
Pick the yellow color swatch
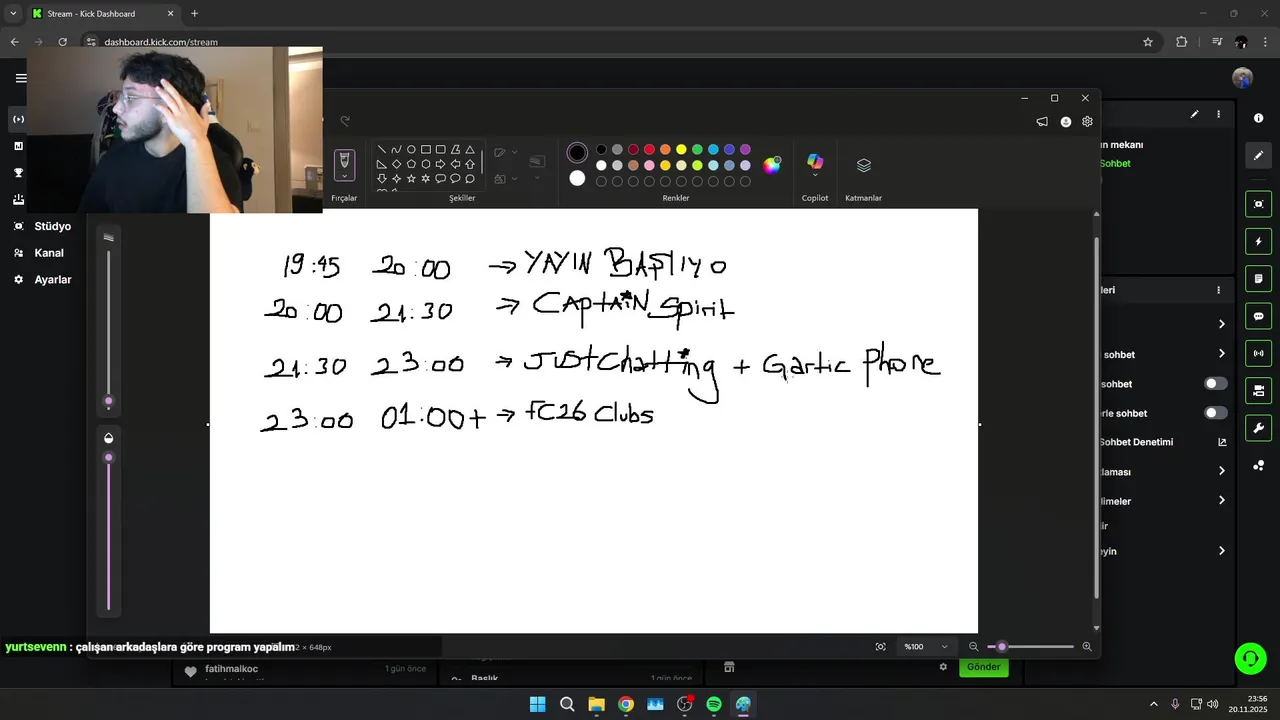681,150
